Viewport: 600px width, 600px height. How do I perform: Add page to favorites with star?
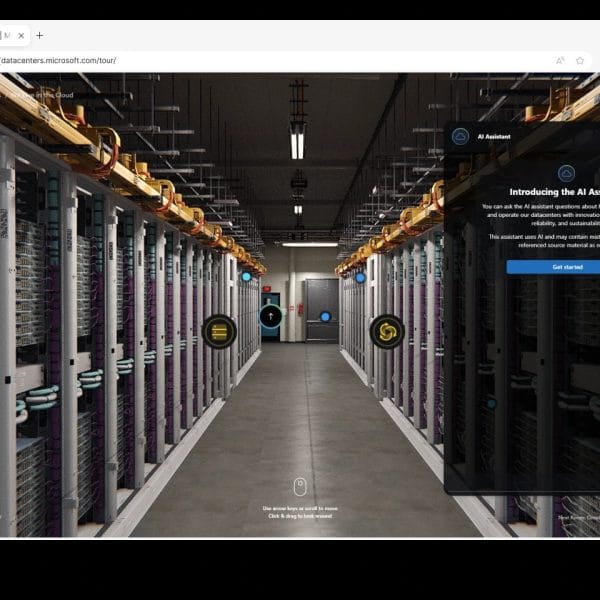click(x=580, y=60)
